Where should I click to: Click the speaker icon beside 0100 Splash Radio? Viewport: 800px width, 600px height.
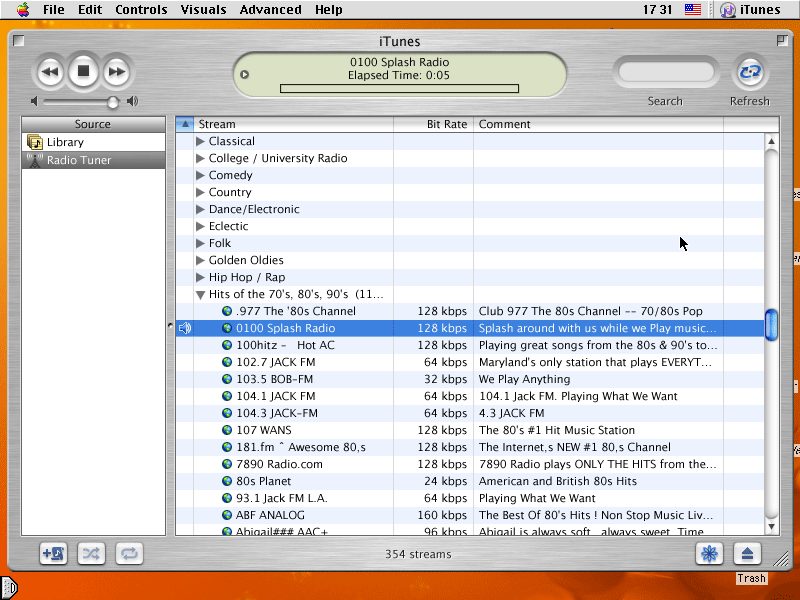[x=185, y=328]
